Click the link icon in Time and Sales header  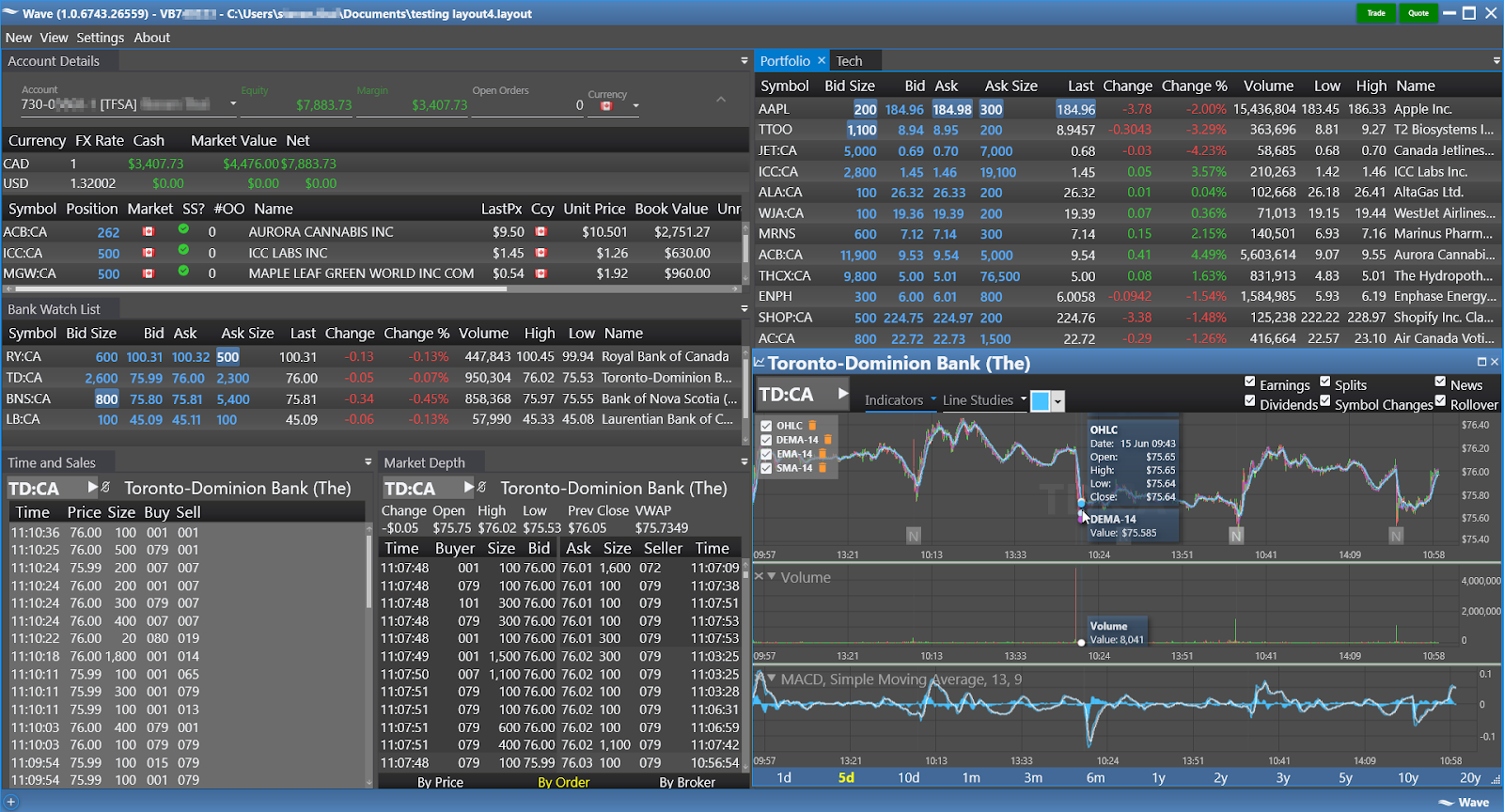(x=106, y=487)
